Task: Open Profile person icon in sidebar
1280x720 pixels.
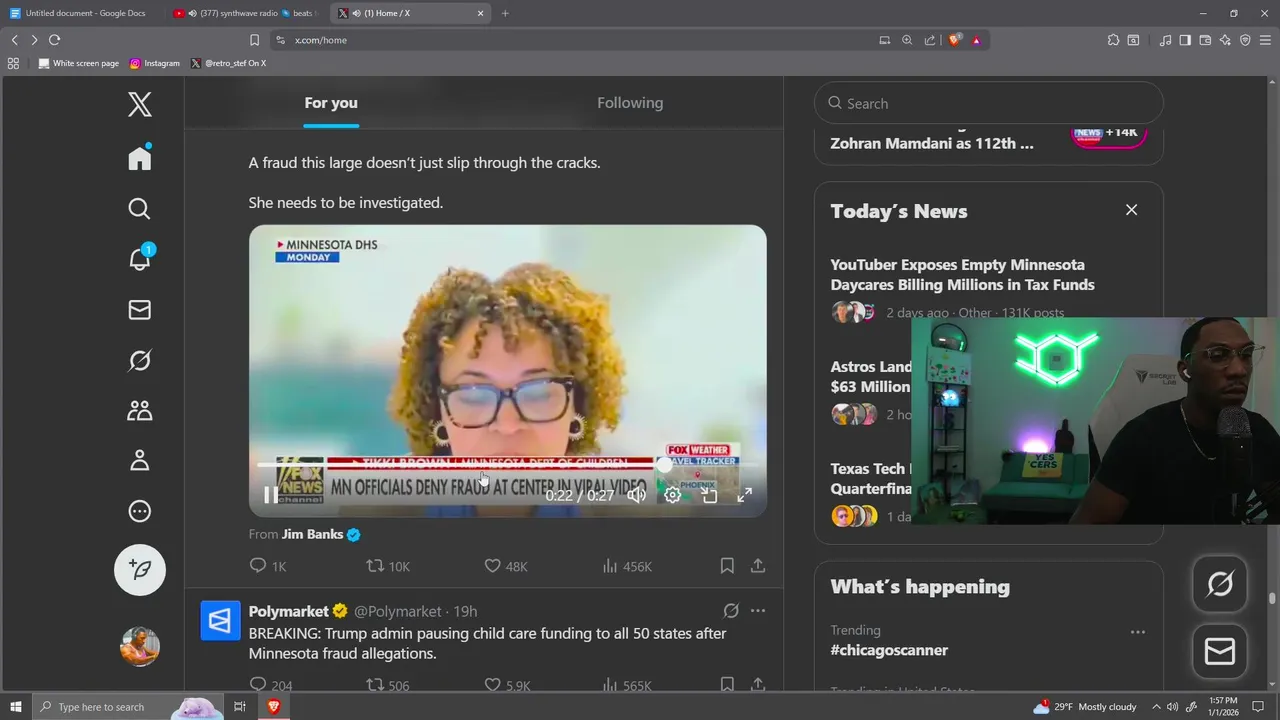Action: (x=140, y=460)
